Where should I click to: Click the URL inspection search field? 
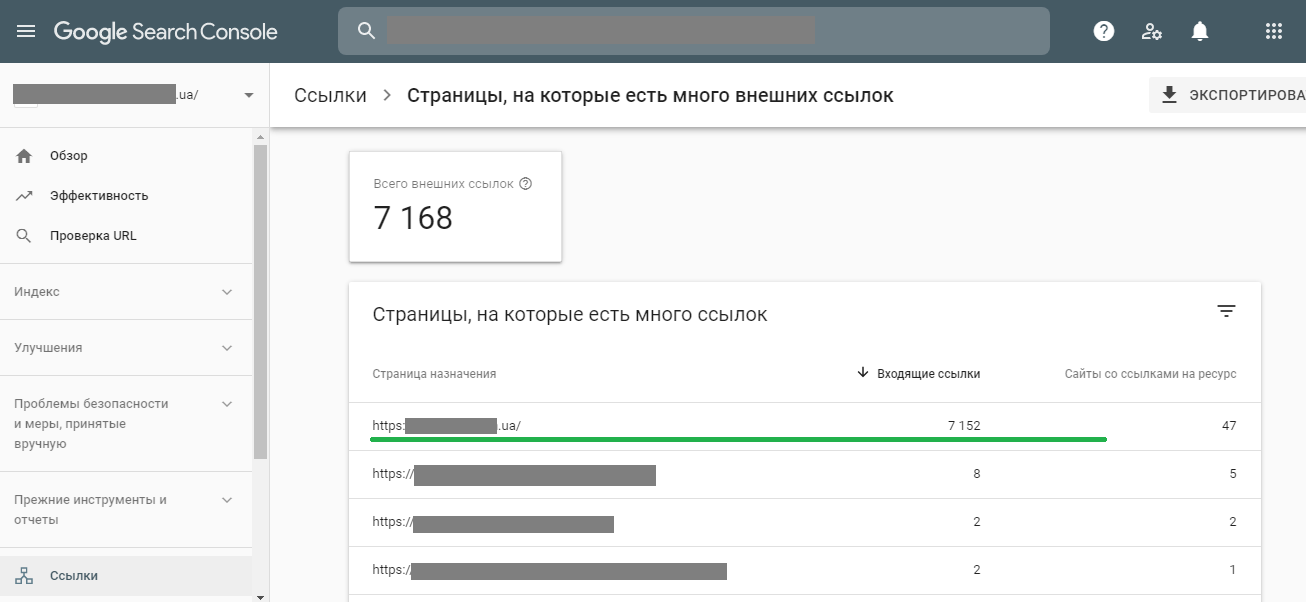700,31
